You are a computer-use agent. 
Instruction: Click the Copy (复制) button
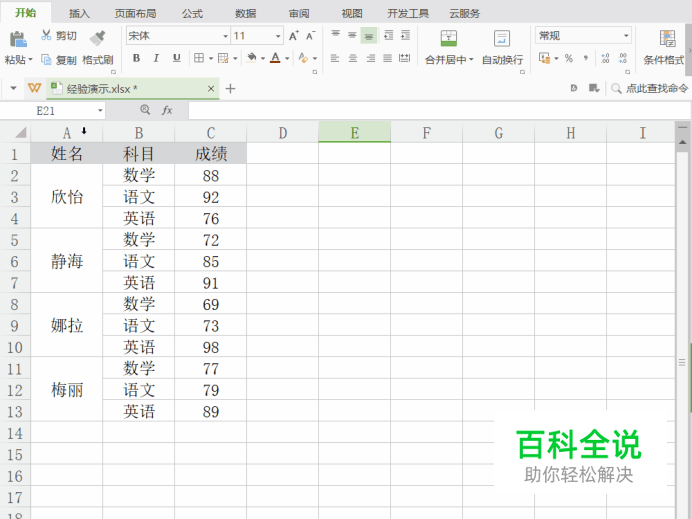(x=59, y=60)
